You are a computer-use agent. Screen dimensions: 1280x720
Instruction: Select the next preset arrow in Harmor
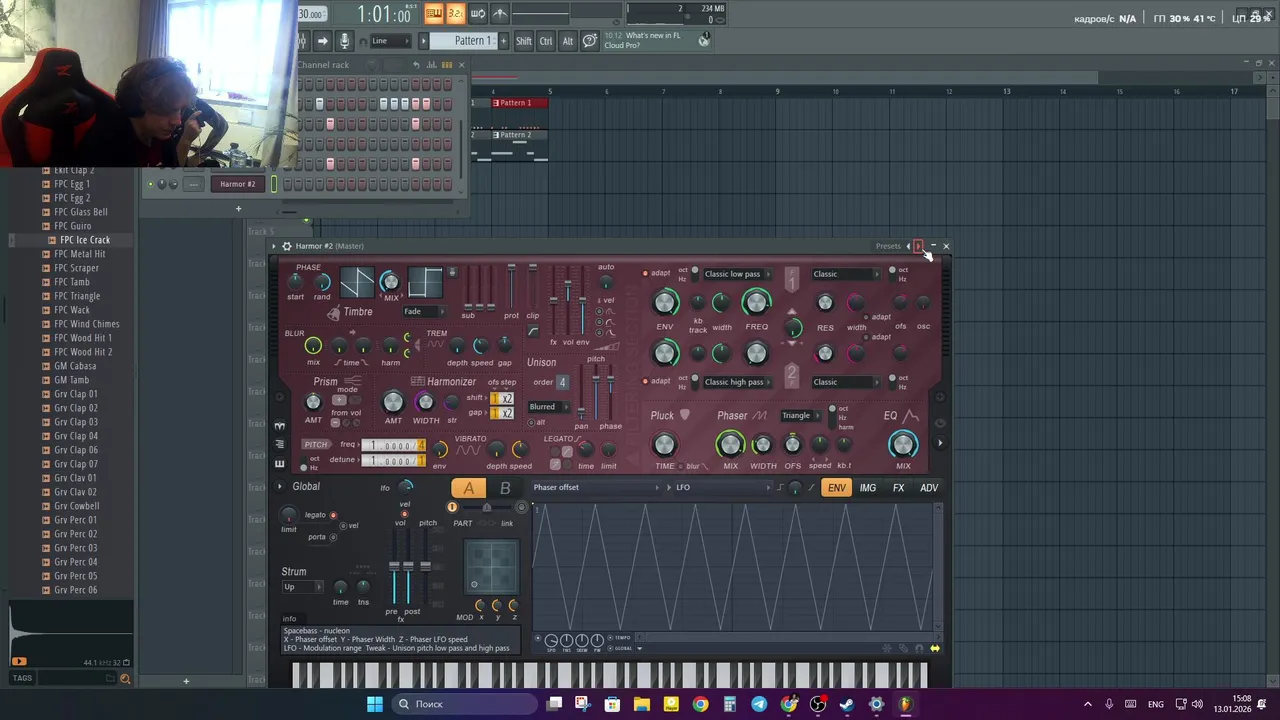(918, 246)
